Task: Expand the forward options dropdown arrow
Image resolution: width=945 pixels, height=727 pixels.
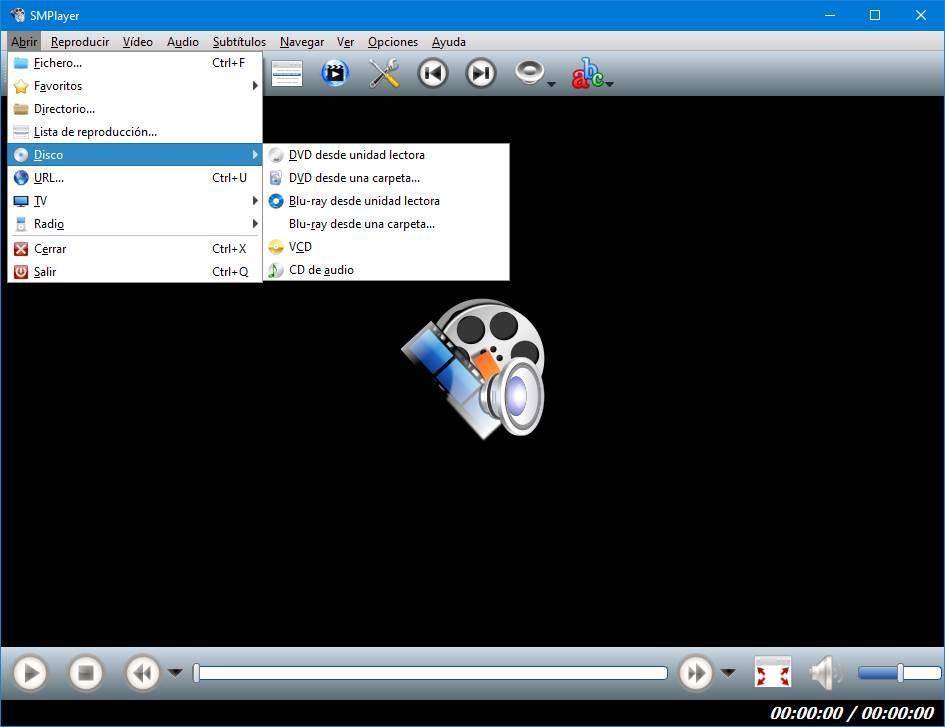Action: (x=728, y=672)
